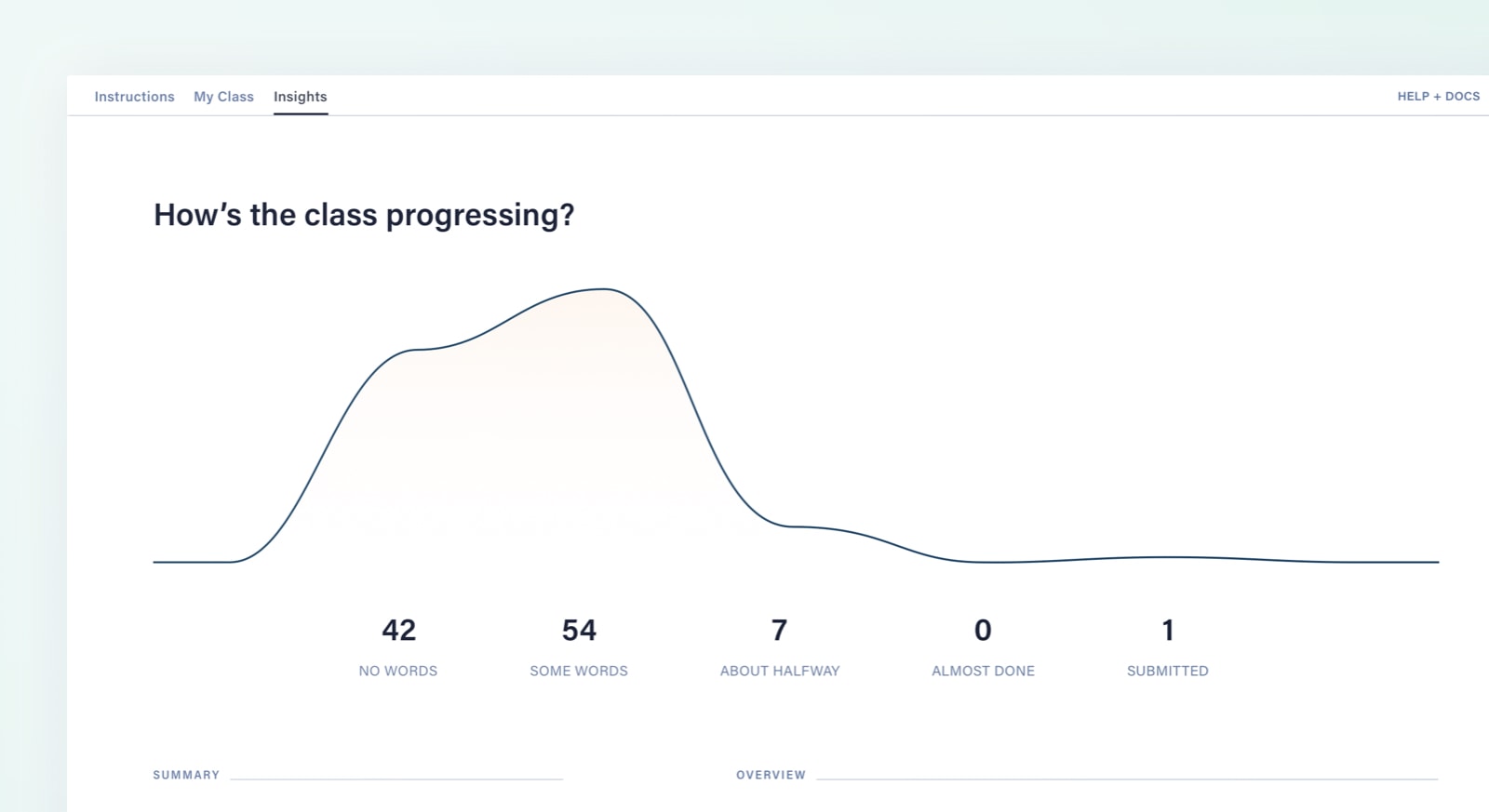Viewport: 1489px width, 812px height.
Task: Select the 7 count value
Action: 779,631
